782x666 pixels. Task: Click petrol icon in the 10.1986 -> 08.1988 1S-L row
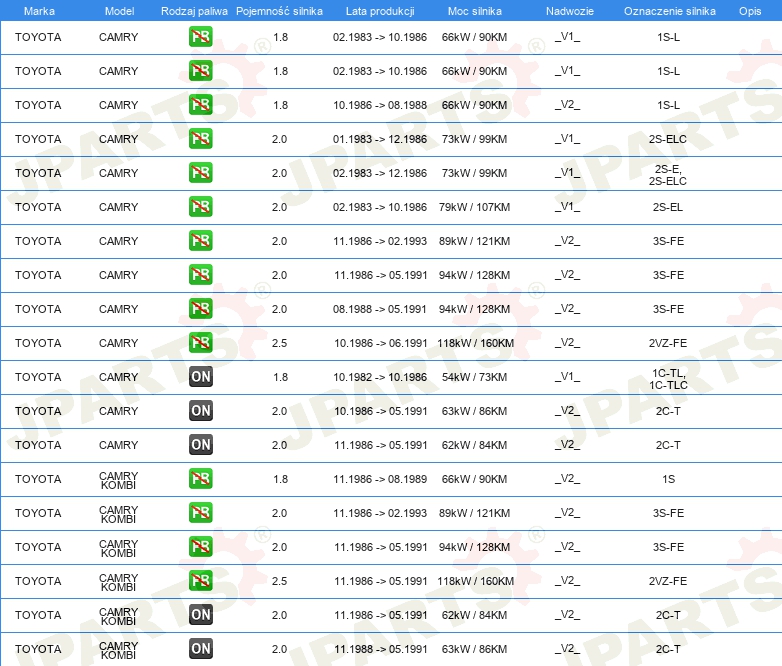(x=200, y=105)
